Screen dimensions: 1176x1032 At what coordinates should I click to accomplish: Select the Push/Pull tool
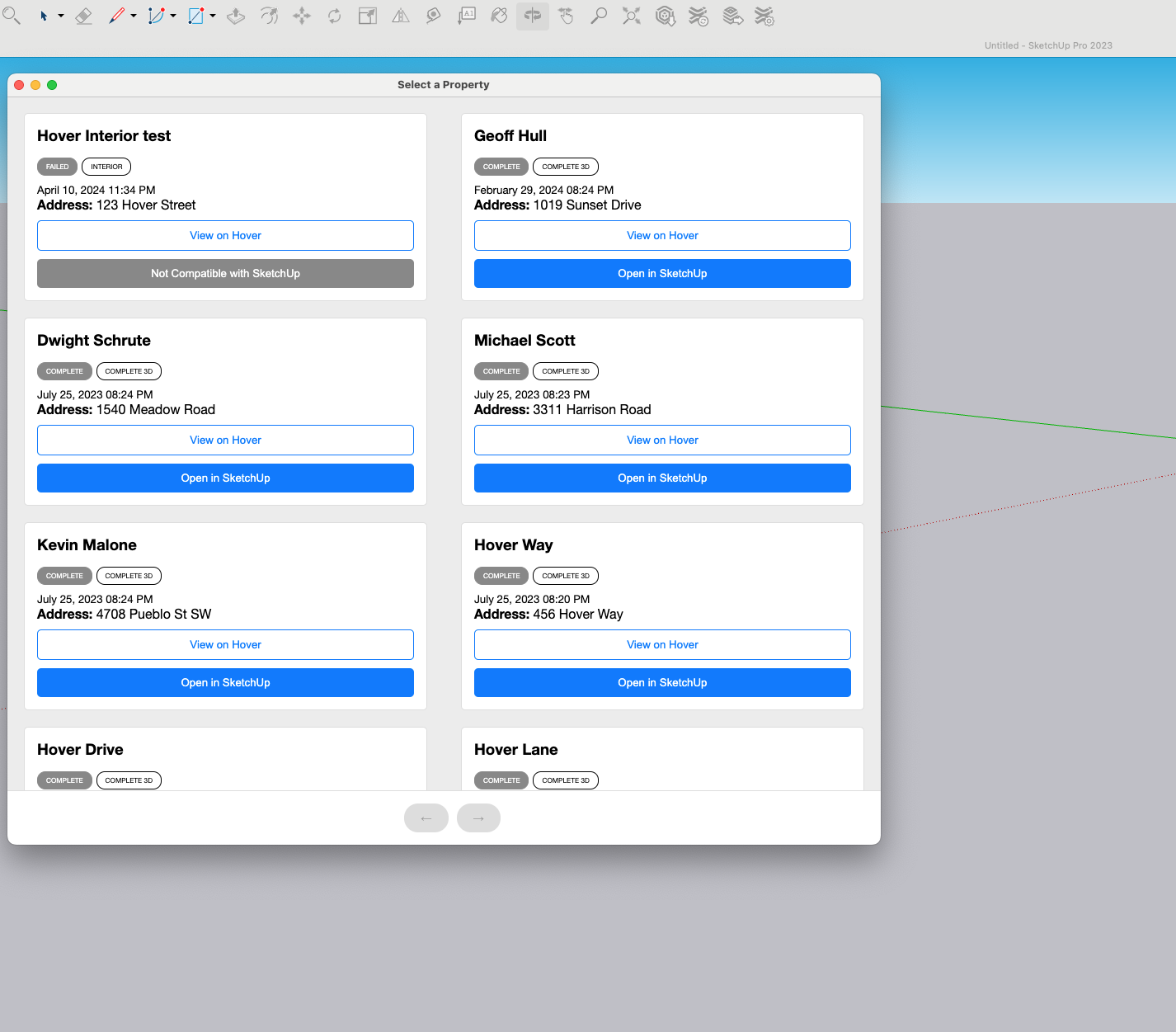click(236, 16)
